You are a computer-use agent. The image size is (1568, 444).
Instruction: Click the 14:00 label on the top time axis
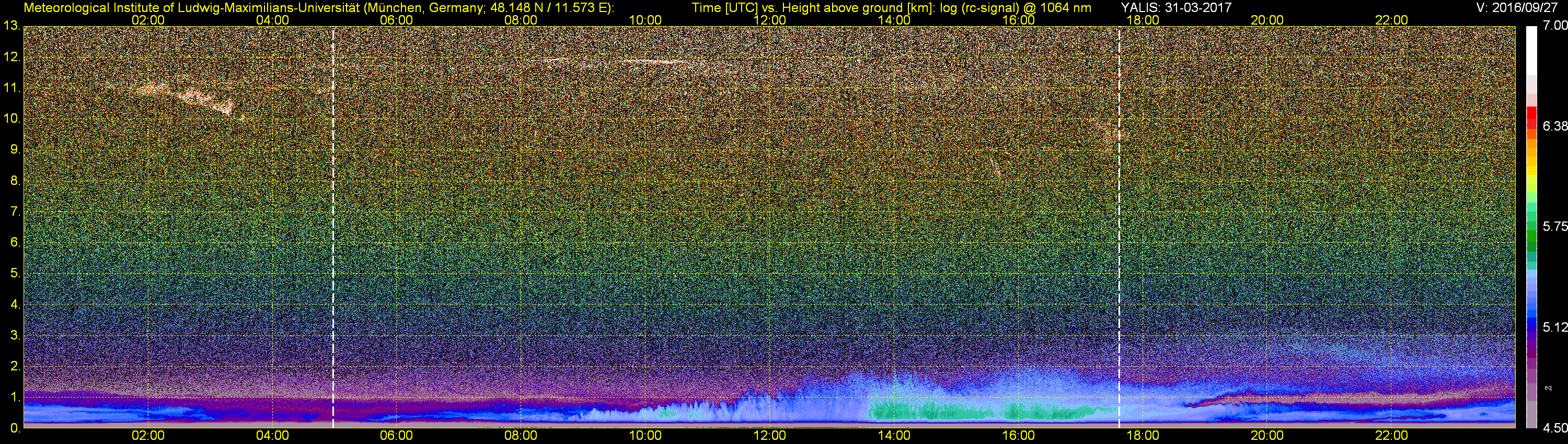point(894,20)
